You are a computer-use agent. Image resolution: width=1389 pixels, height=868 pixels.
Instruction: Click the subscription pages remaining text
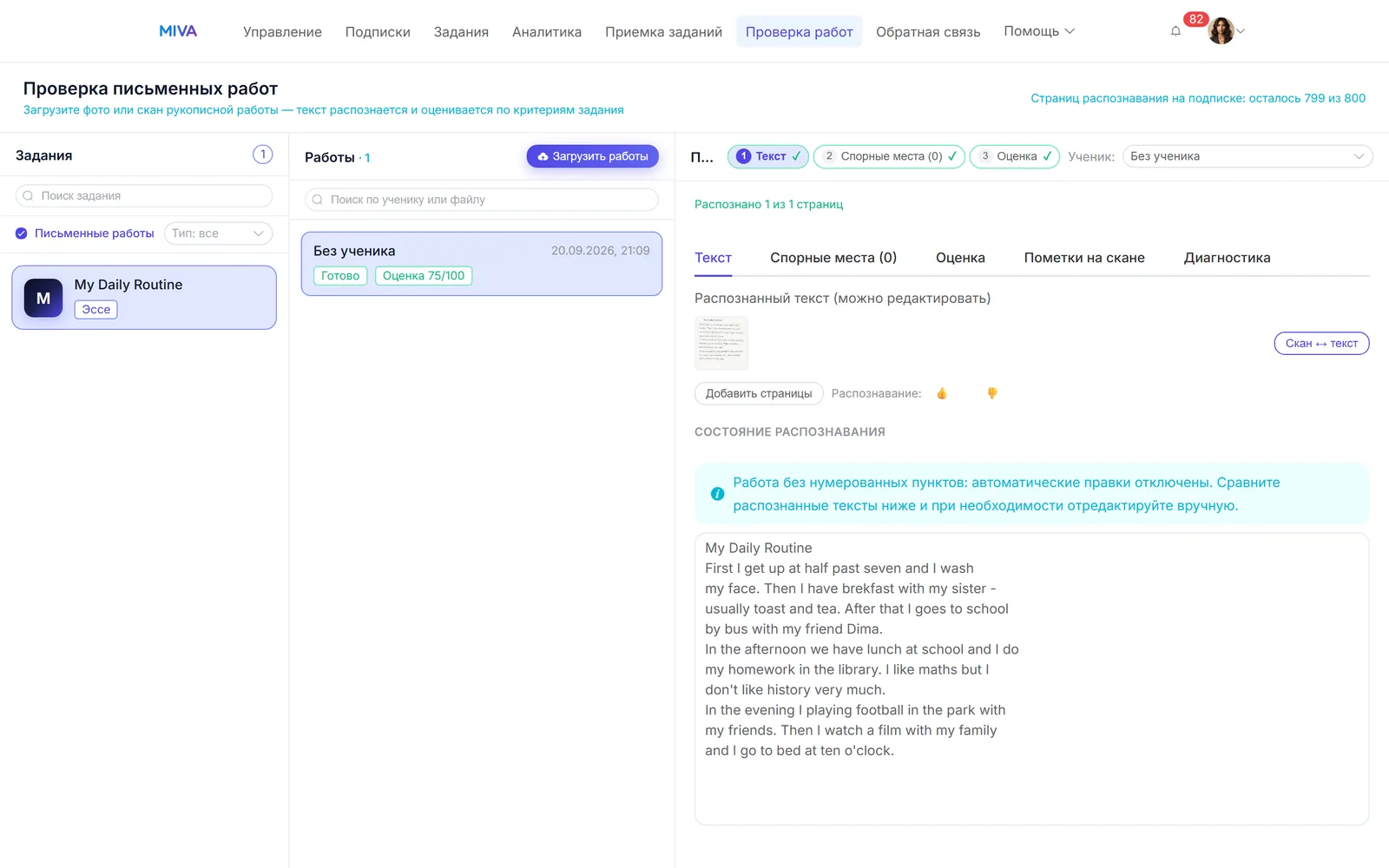(1198, 98)
